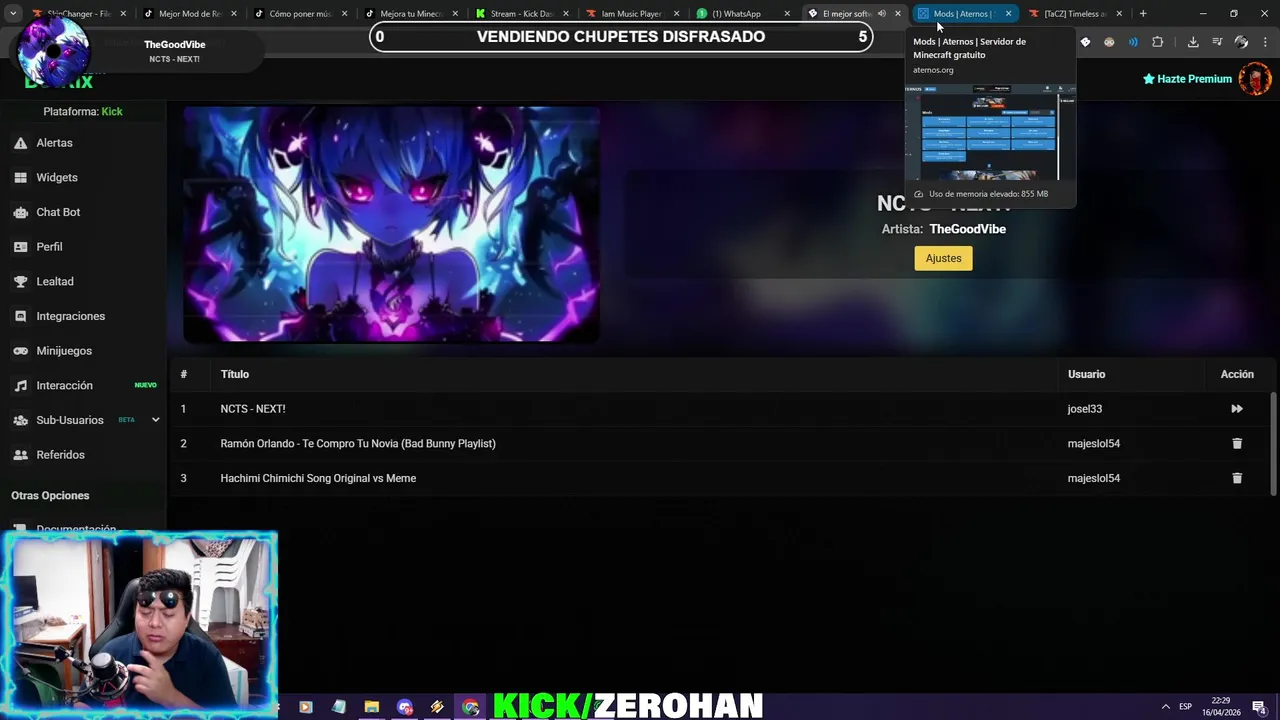Screen dimensions: 1280x720
Task: Click user josel33 in the queue
Action: (1085, 409)
